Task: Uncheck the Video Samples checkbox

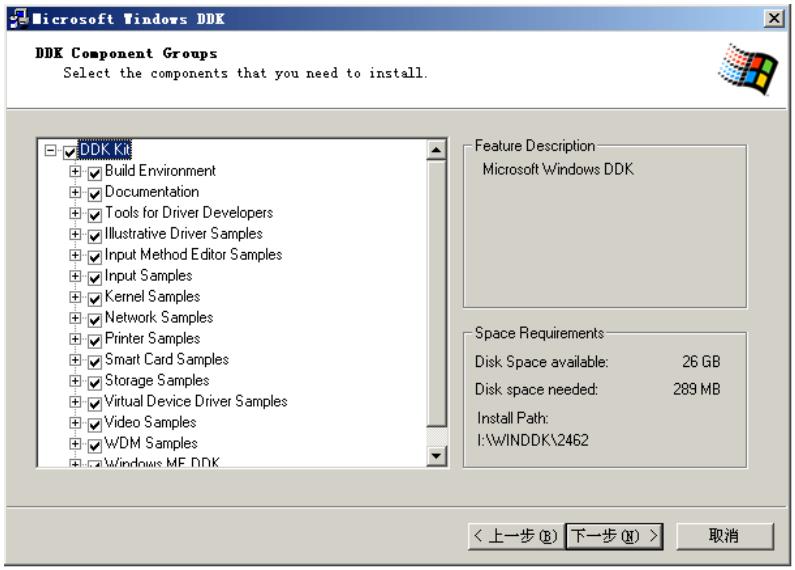Action: click(95, 424)
